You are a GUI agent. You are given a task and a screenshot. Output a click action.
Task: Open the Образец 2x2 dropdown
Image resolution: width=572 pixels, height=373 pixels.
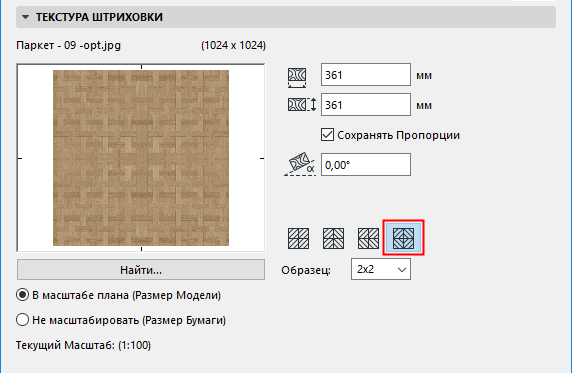tap(381, 269)
